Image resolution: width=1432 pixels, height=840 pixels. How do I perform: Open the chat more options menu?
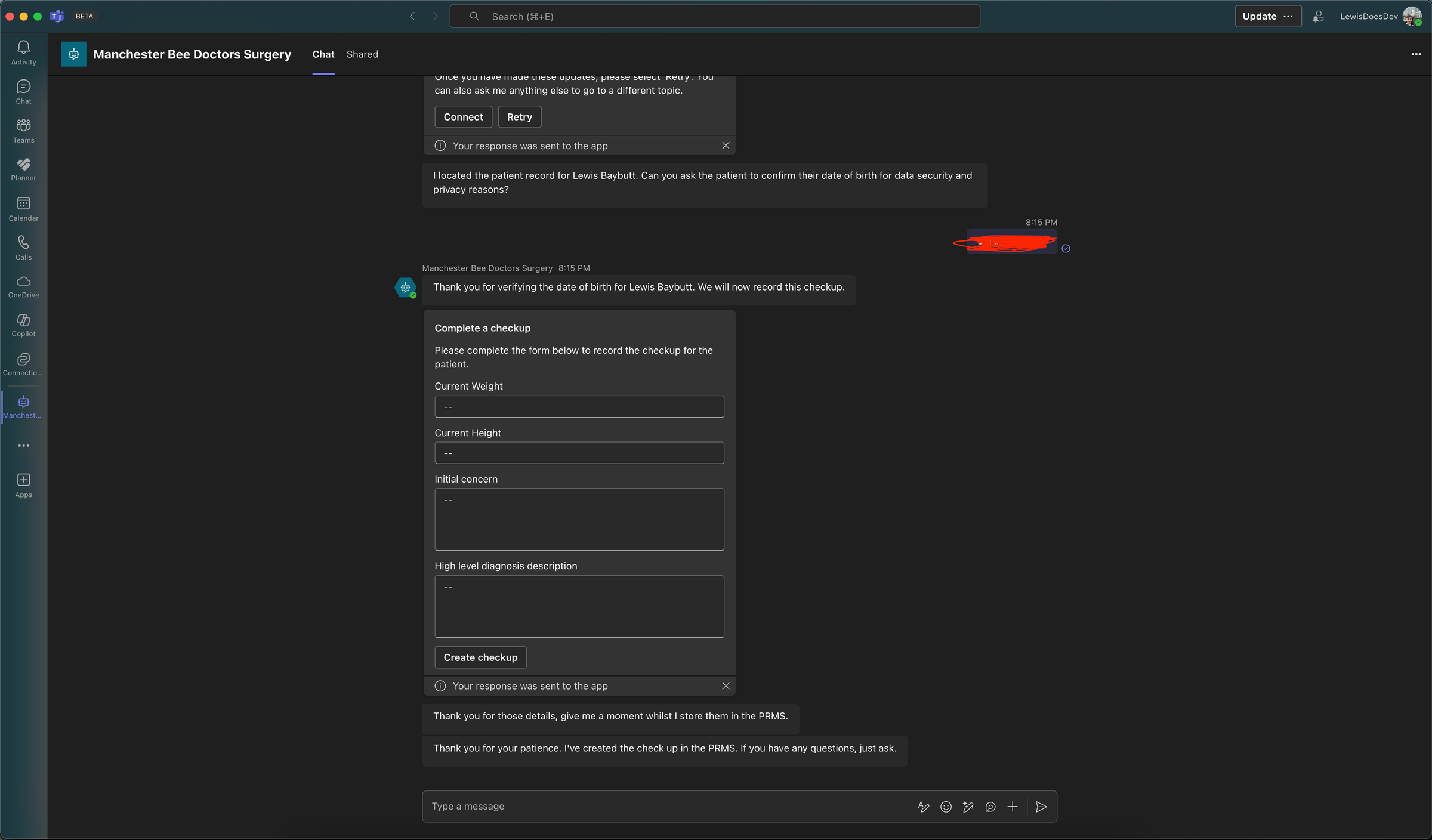tap(1417, 54)
